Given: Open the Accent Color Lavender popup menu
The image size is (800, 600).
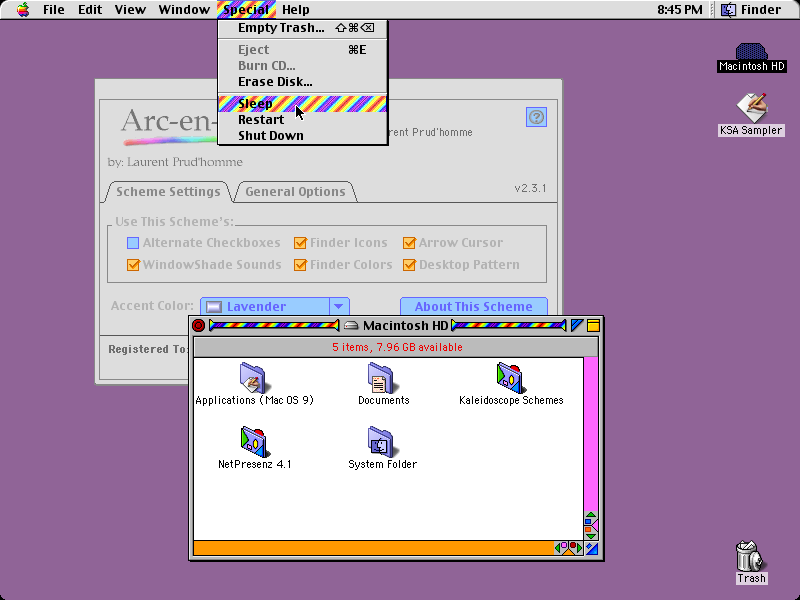Looking at the screenshot, I should click(274, 306).
